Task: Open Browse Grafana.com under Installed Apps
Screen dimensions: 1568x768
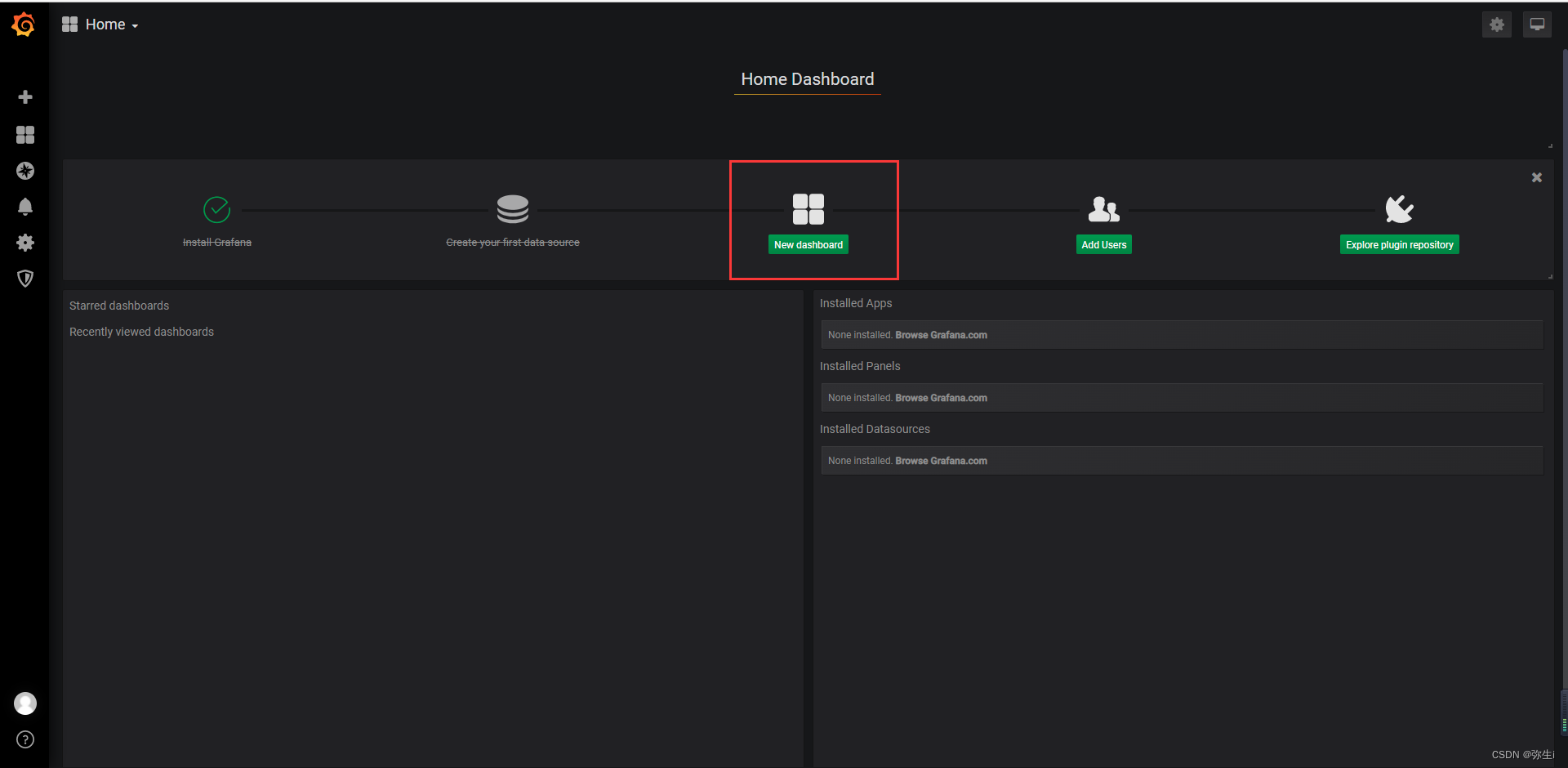Action: pos(941,335)
